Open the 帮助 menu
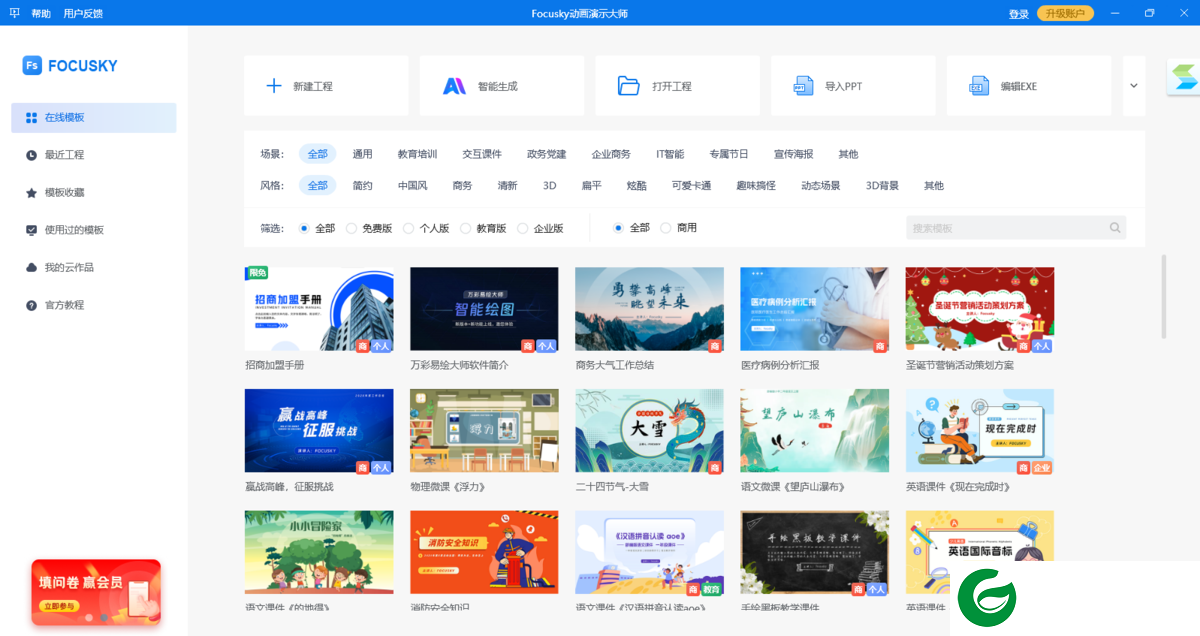The image size is (1200, 636). pyautogui.click(x=41, y=14)
